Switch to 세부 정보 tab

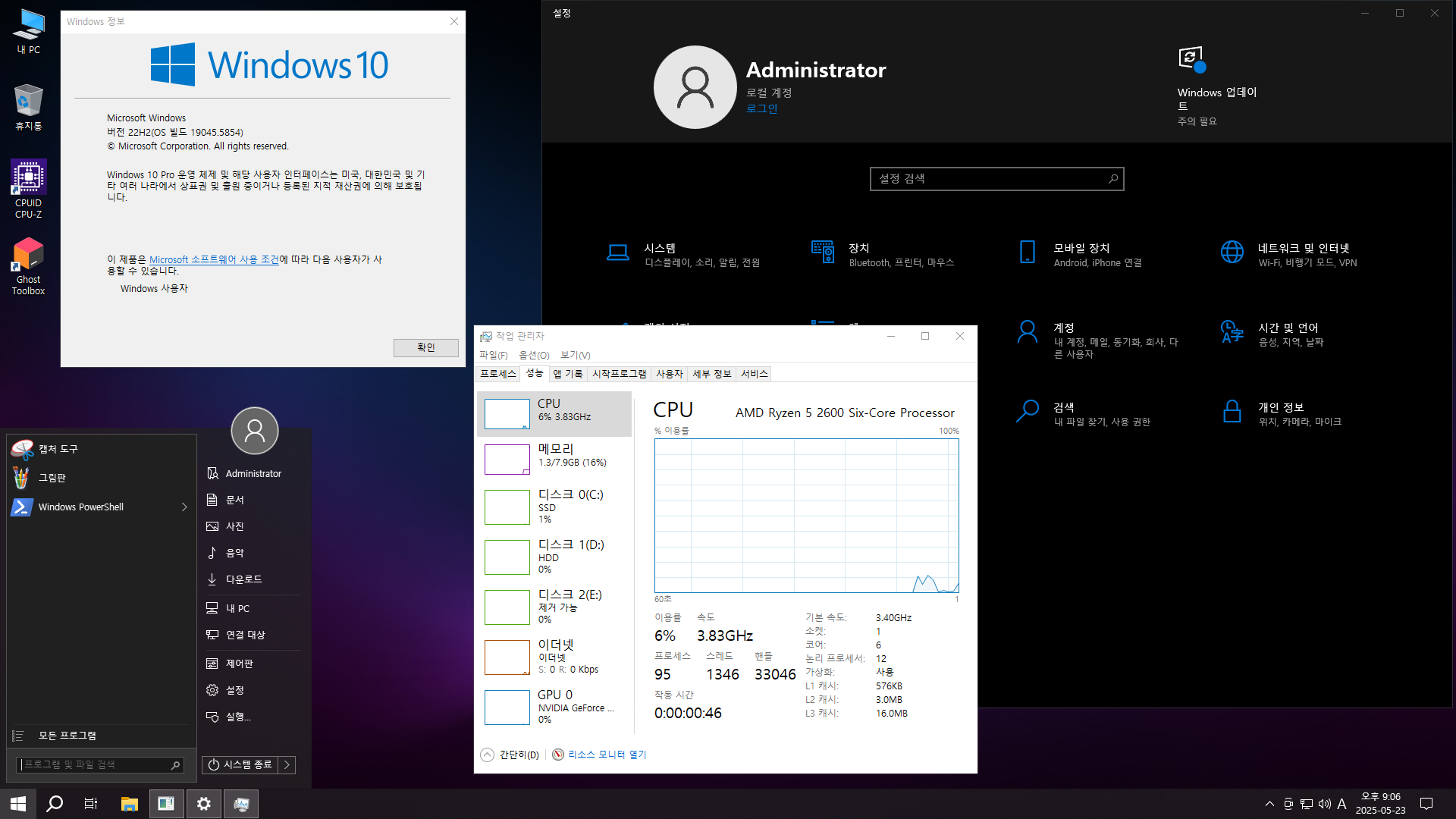[712, 374]
